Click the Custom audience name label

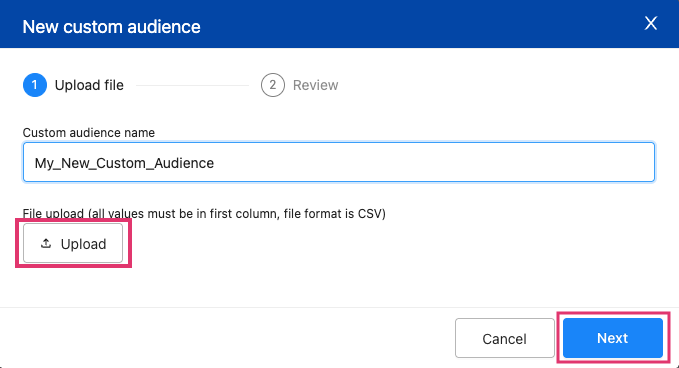[89, 132]
